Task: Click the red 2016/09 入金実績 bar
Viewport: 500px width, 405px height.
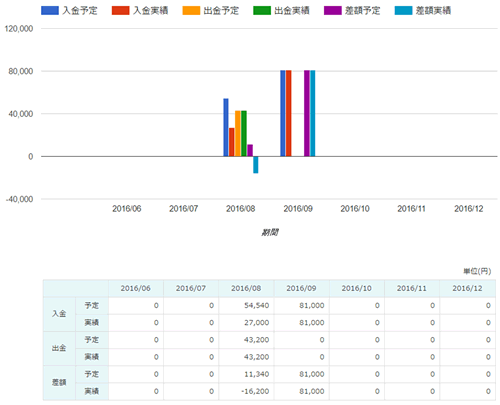Action: [289, 113]
